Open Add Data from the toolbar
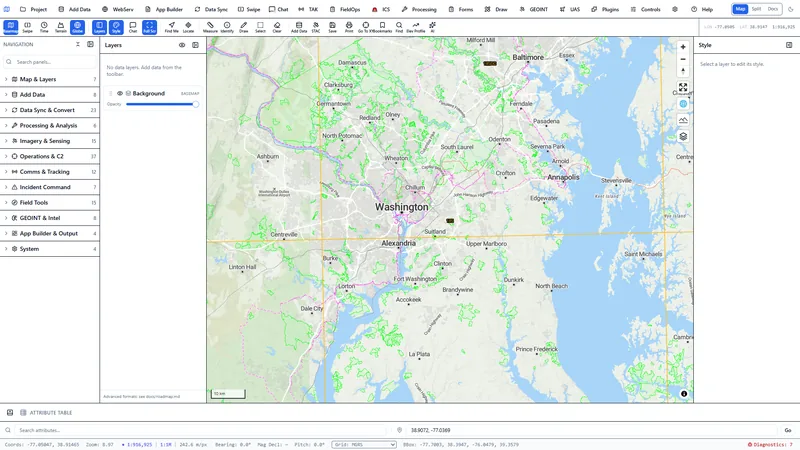 point(299,27)
